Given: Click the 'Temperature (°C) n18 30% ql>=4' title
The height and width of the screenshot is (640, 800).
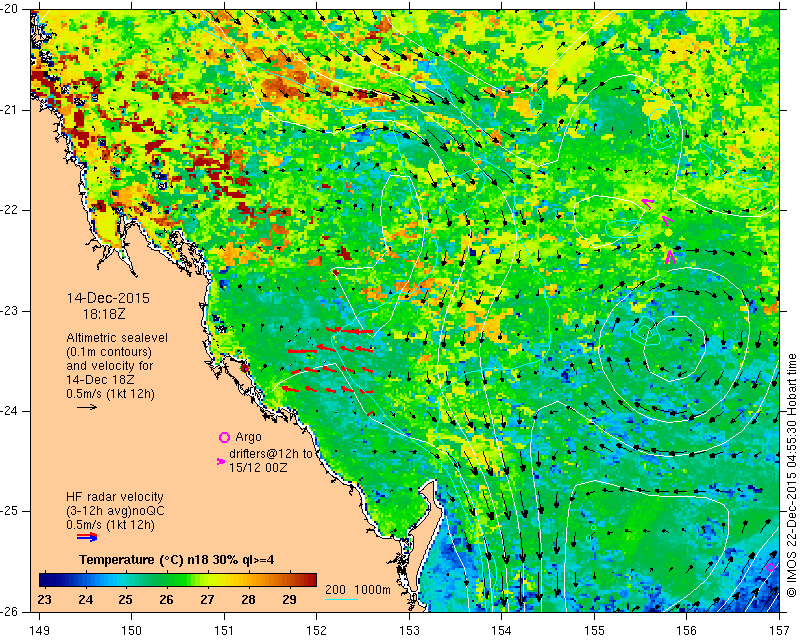Looking at the screenshot, I should 177,560.
